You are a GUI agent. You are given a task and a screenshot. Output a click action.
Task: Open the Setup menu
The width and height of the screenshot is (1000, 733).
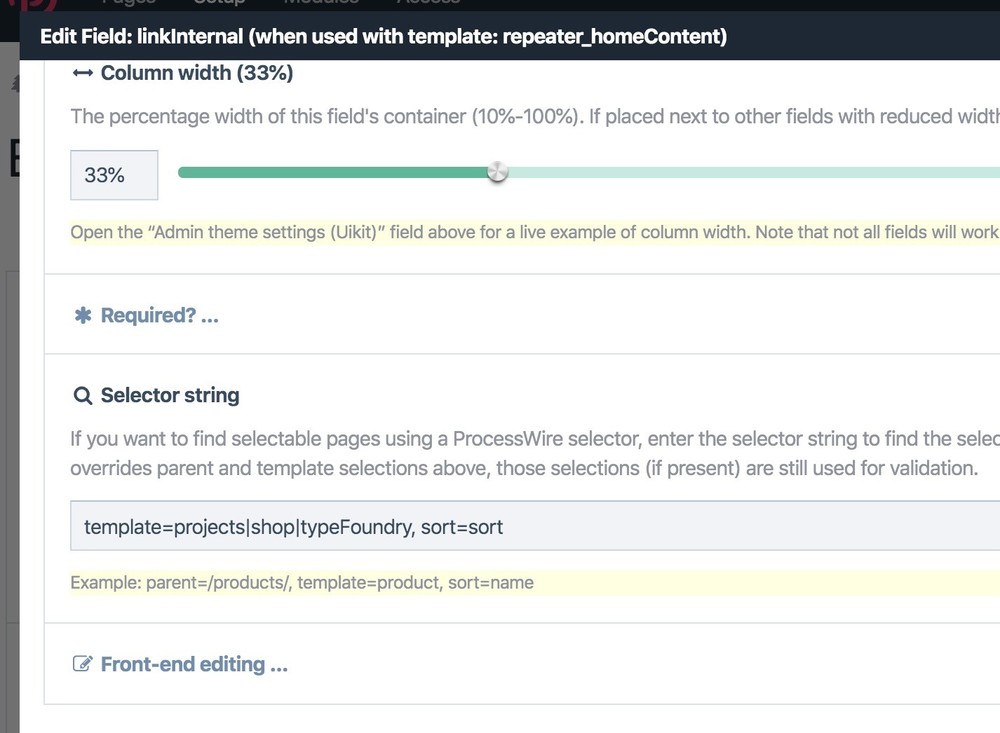click(x=217, y=3)
